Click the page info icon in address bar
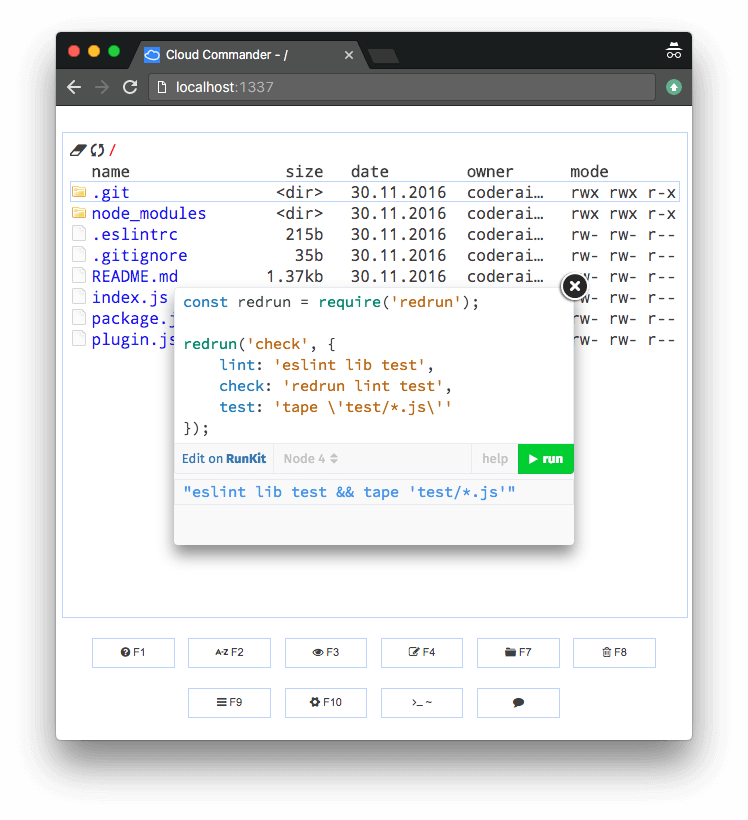748x820 pixels. point(162,87)
